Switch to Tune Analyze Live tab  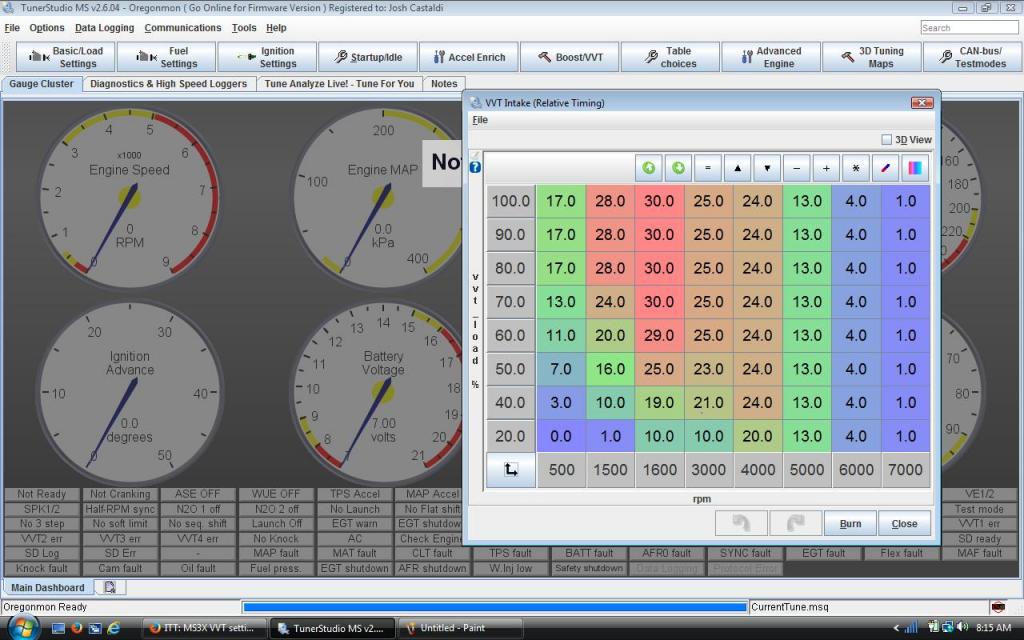[x=339, y=84]
